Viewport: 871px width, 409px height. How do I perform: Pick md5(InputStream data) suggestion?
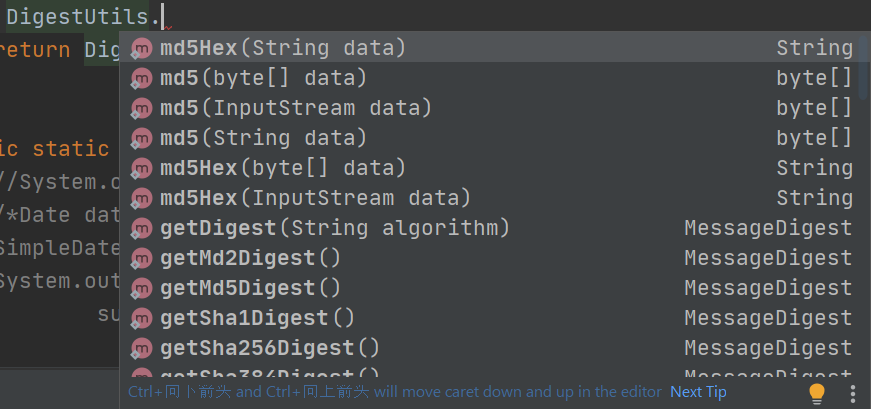pos(490,108)
